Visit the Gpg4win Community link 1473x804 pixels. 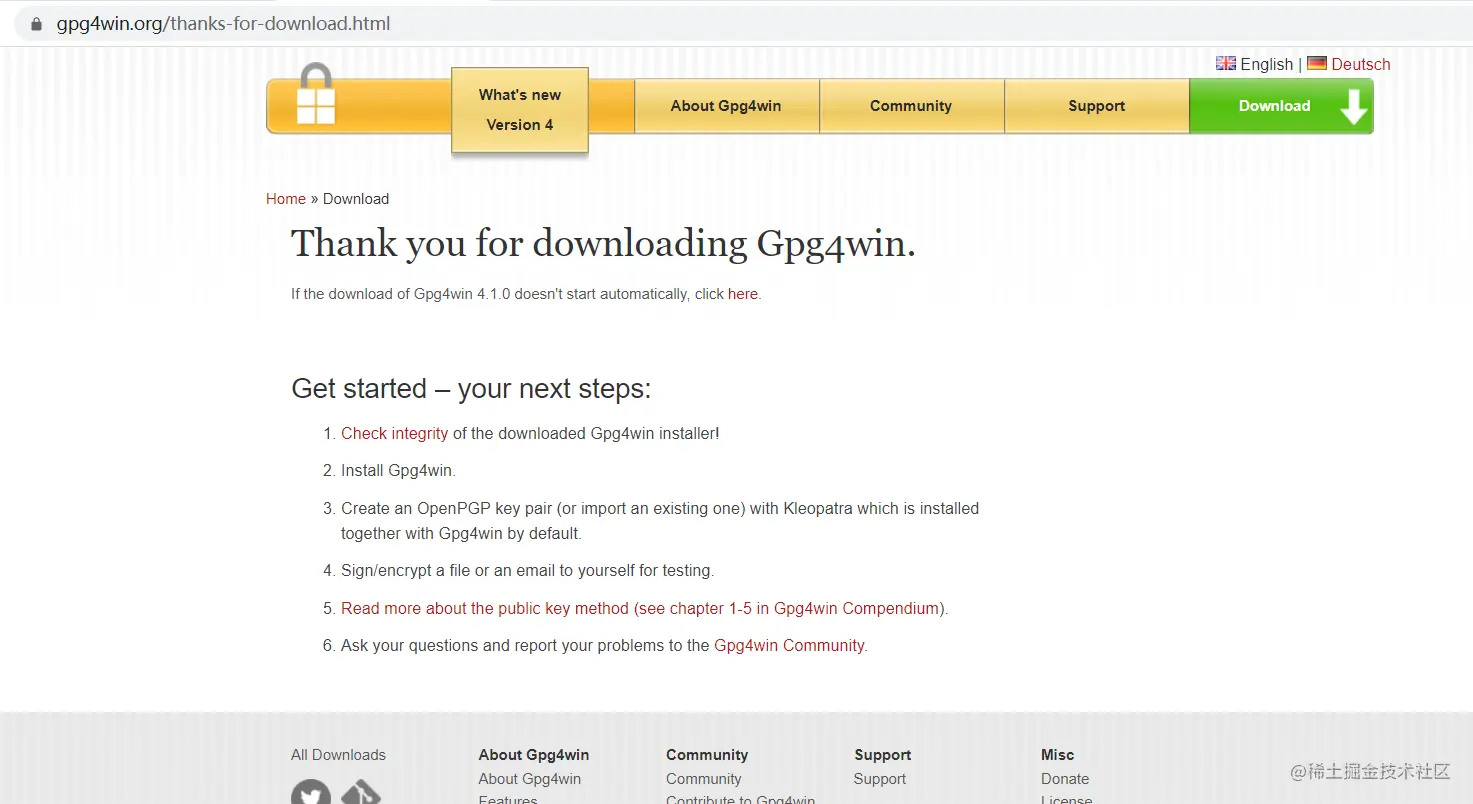pos(789,646)
